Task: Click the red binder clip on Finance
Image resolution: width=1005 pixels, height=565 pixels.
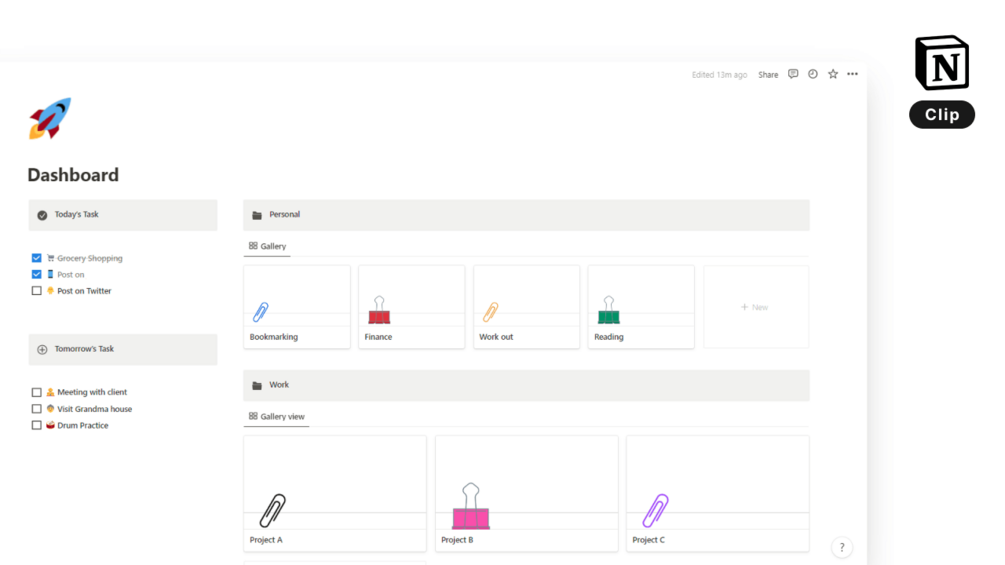Action: click(x=379, y=309)
